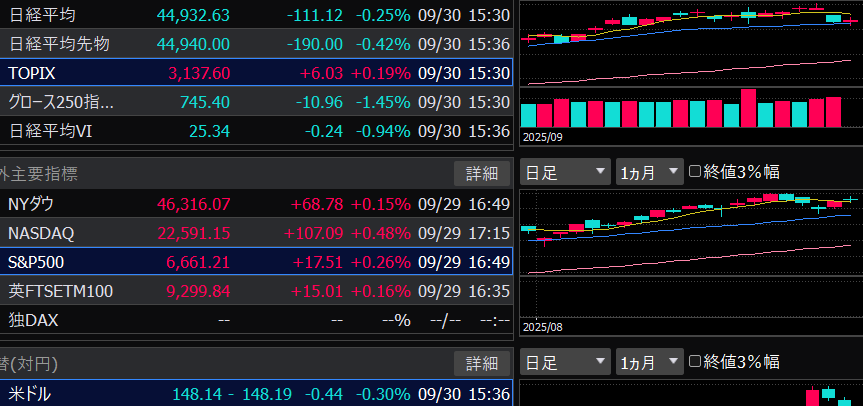Select the グロース250 index row
This screenshot has height=406, width=863.
coord(255,102)
